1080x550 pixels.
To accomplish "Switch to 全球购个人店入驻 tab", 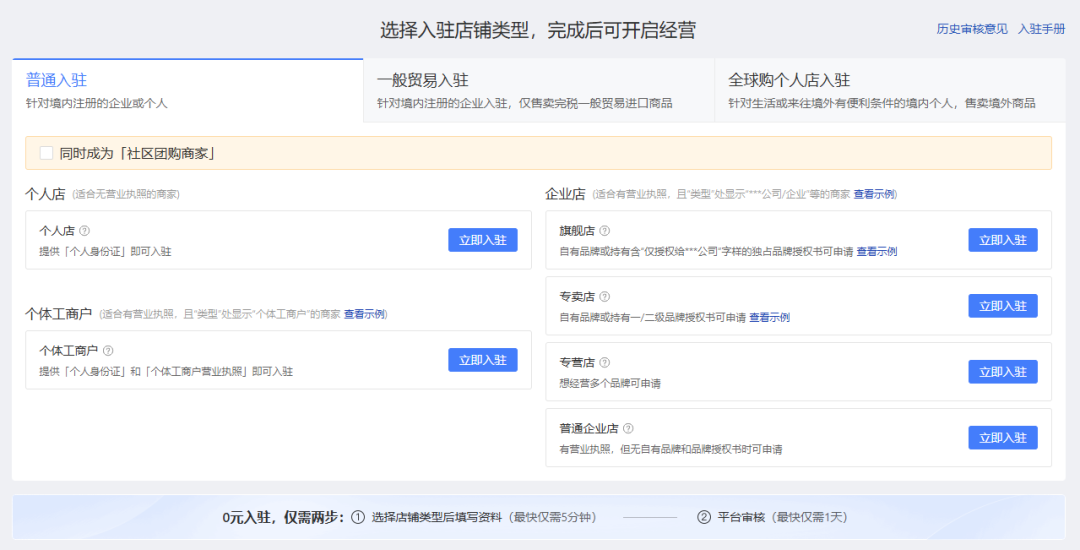I will pyautogui.click(x=890, y=91).
